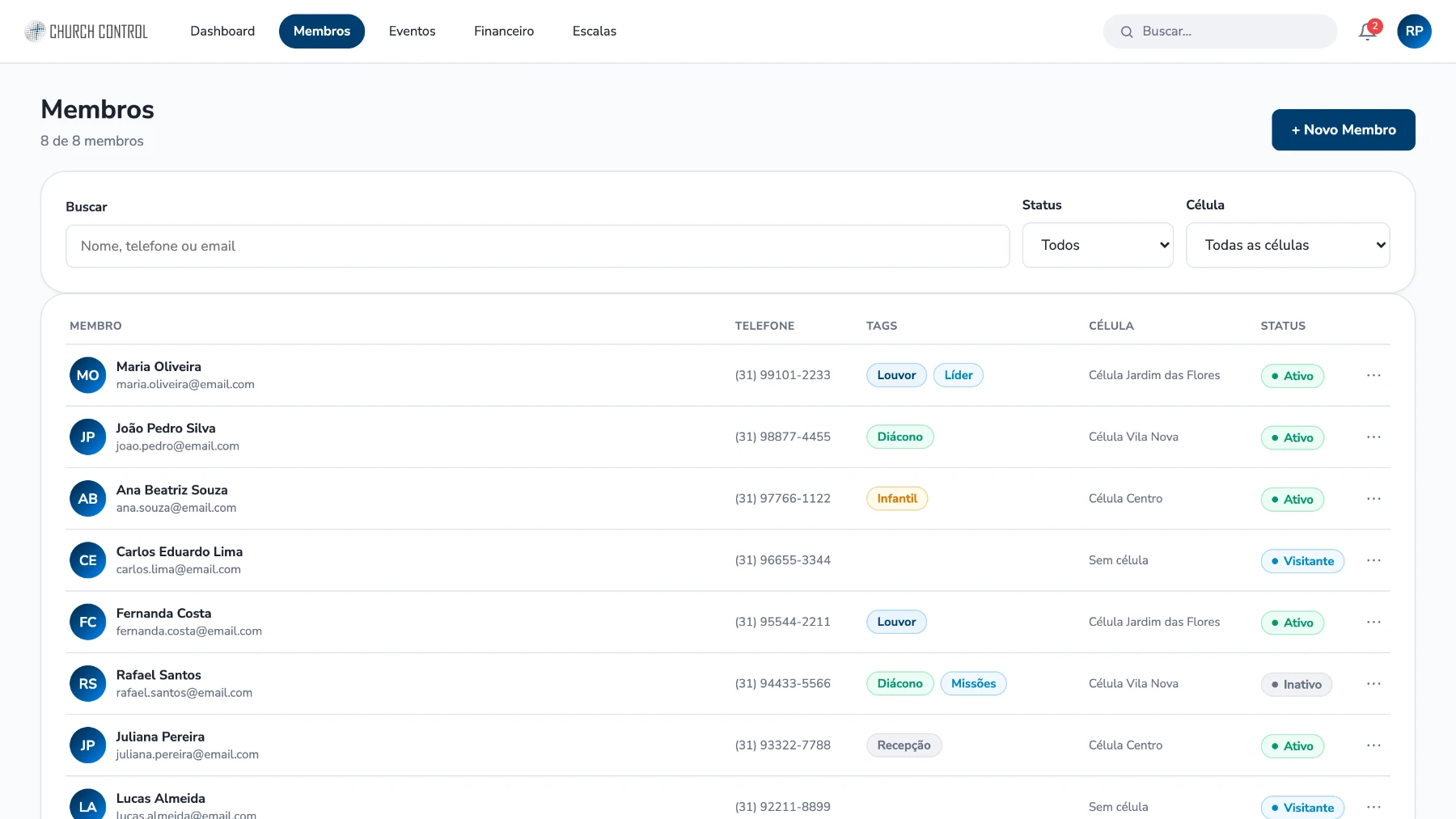Open actions menu for Maria Oliveira
Viewport: 1456px width, 819px height.
(x=1373, y=375)
